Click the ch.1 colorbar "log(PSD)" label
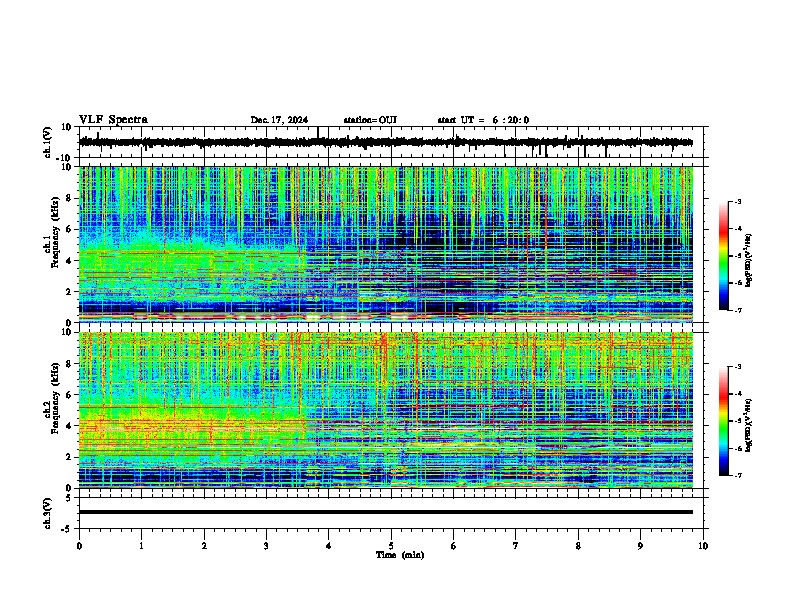The height and width of the screenshot is (612, 792). (x=749, y=261)
